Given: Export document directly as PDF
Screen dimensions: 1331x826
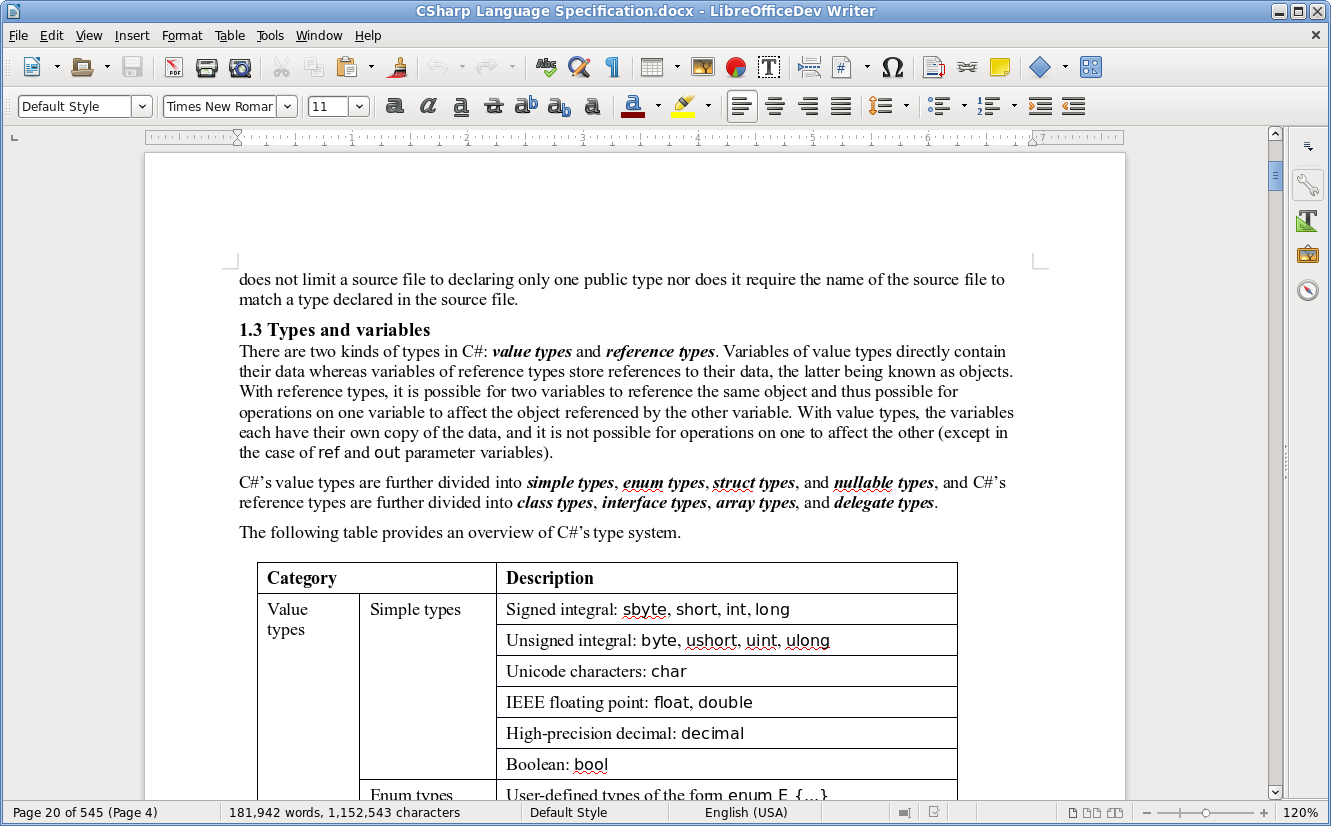Looking at the screenshot, I should point(174,68).
